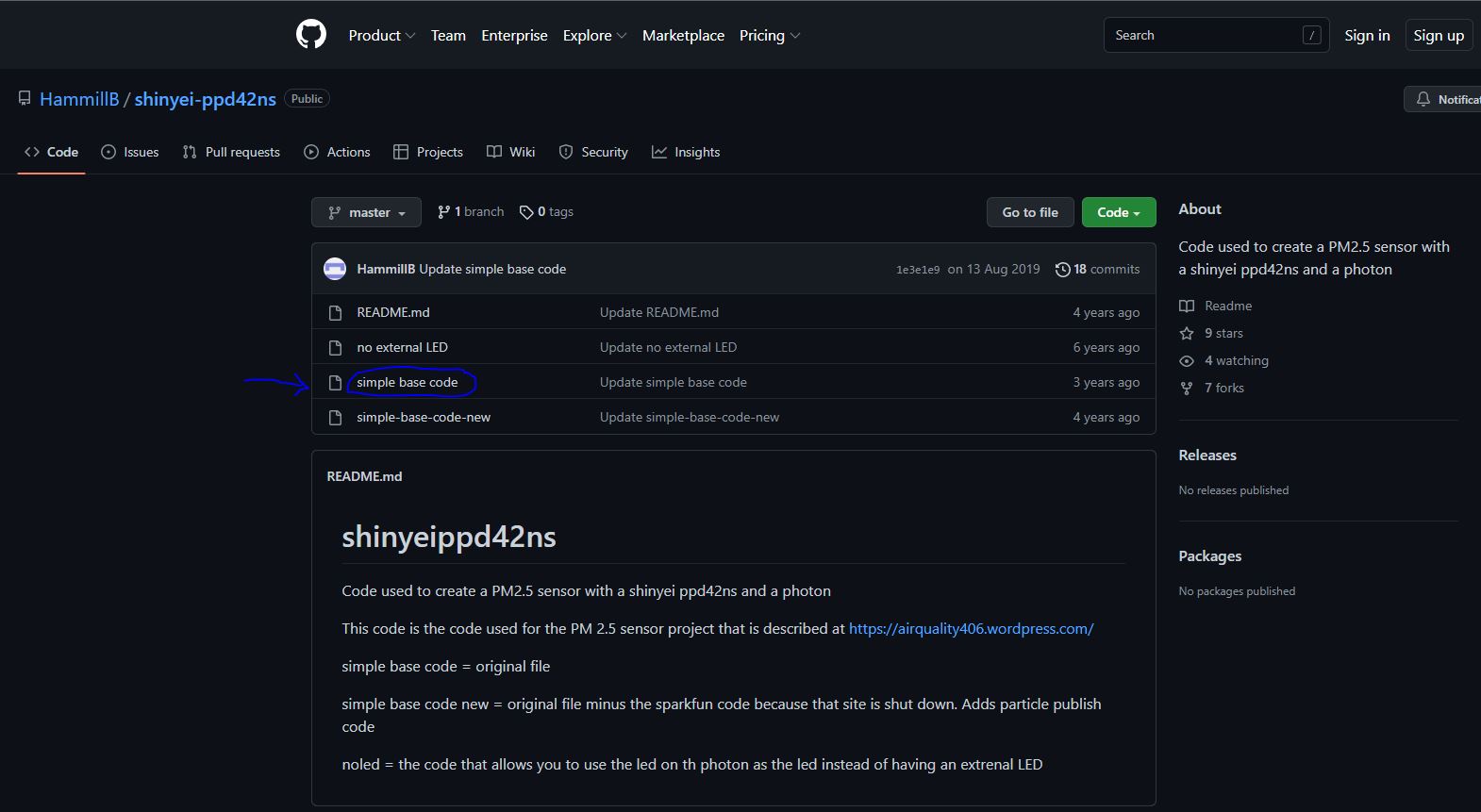Click the commit history clock icon
This screenshot has height=812, width=1481.
(x=1062, y=270)
